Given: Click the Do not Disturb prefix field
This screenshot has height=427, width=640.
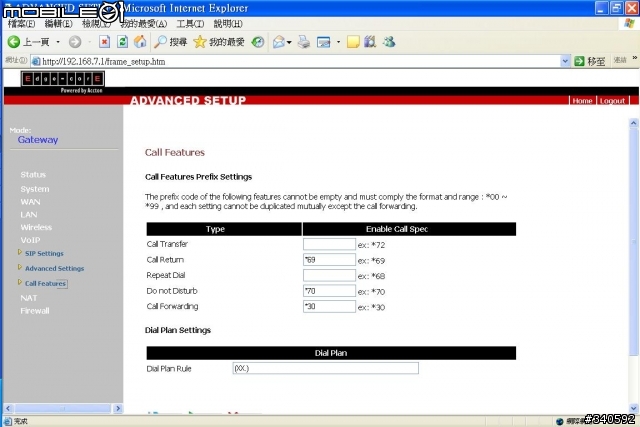Looking at the screenshot, I should (x=329, y=291).
